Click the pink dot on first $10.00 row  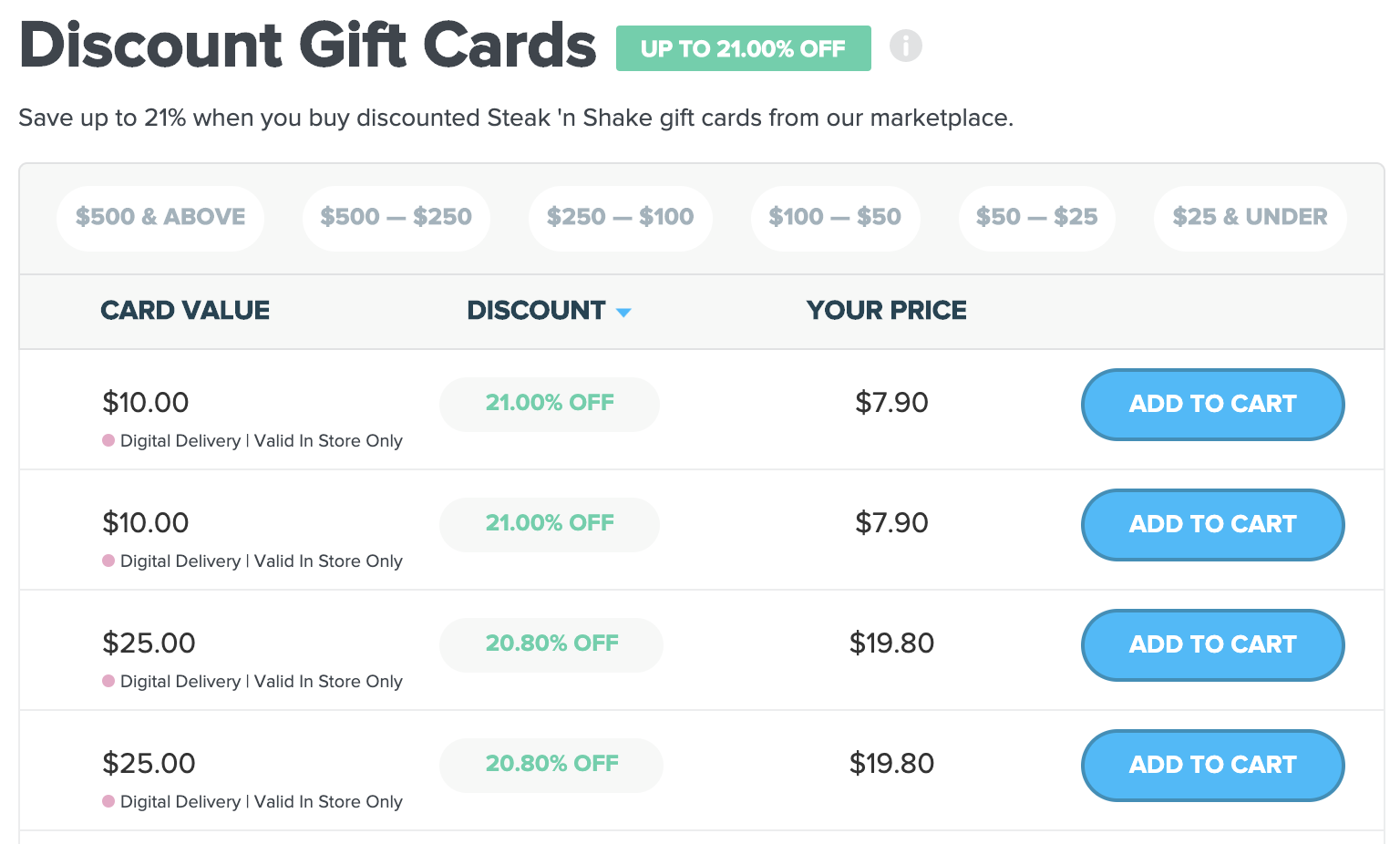pos(108,440)
